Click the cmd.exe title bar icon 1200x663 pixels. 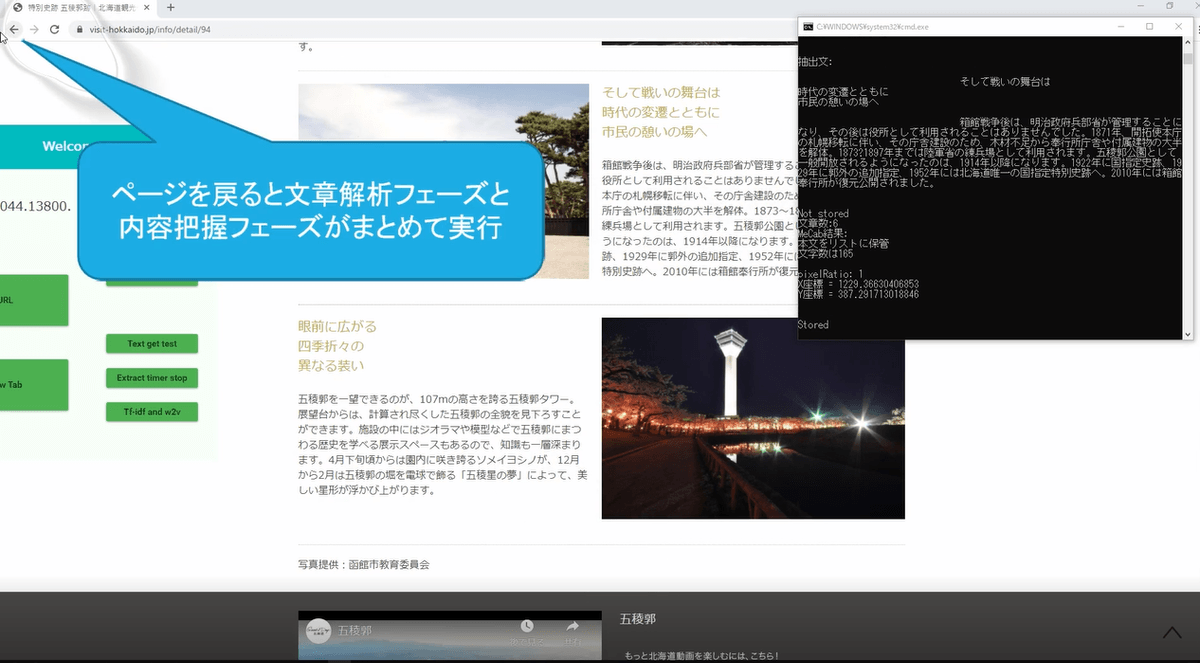(808, 27)
